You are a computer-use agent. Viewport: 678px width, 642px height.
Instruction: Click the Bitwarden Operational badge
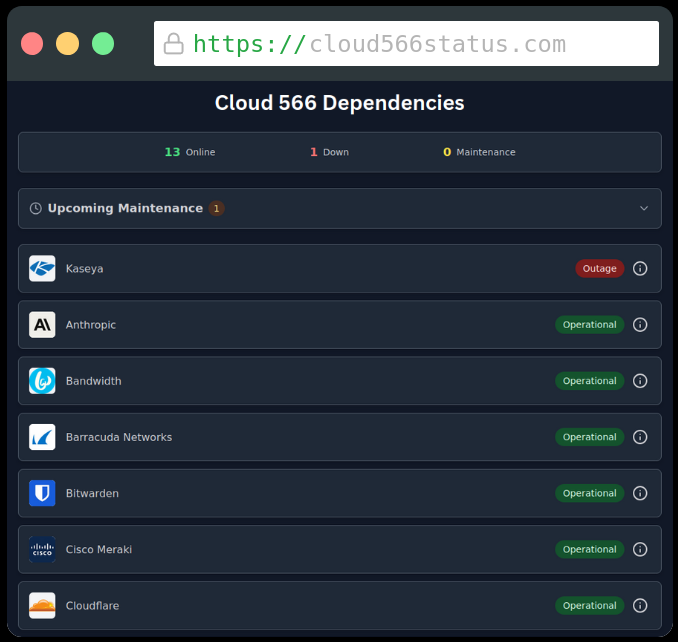[x=589, y=493]
